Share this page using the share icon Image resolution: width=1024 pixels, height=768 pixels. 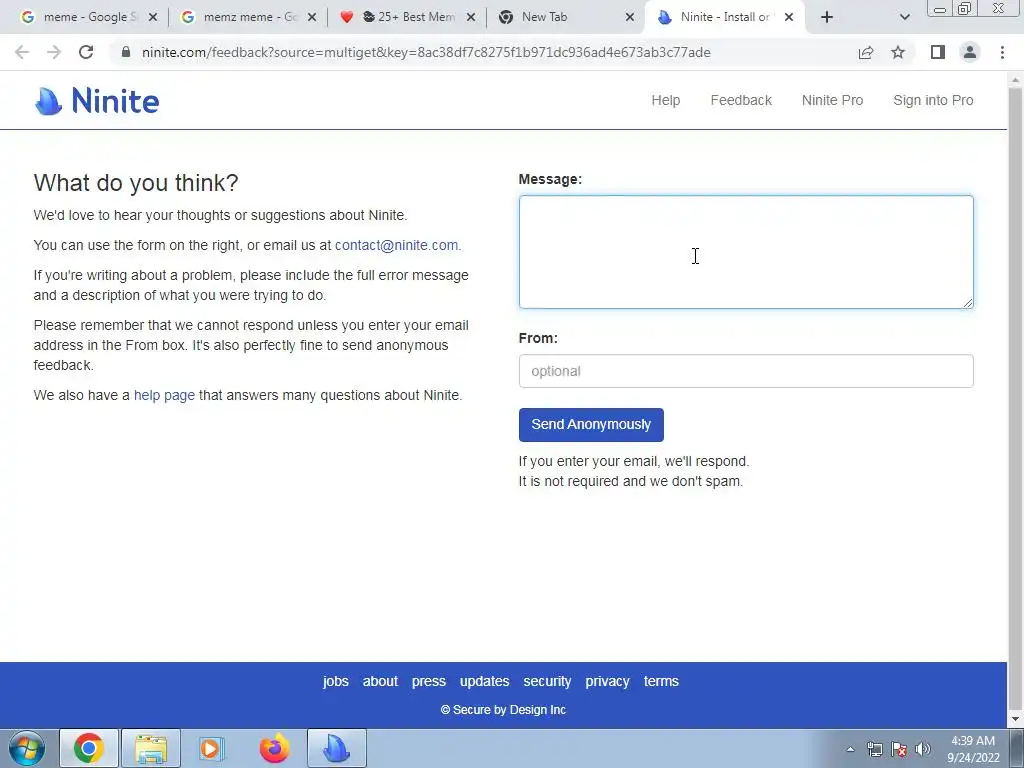click(866, 52)
